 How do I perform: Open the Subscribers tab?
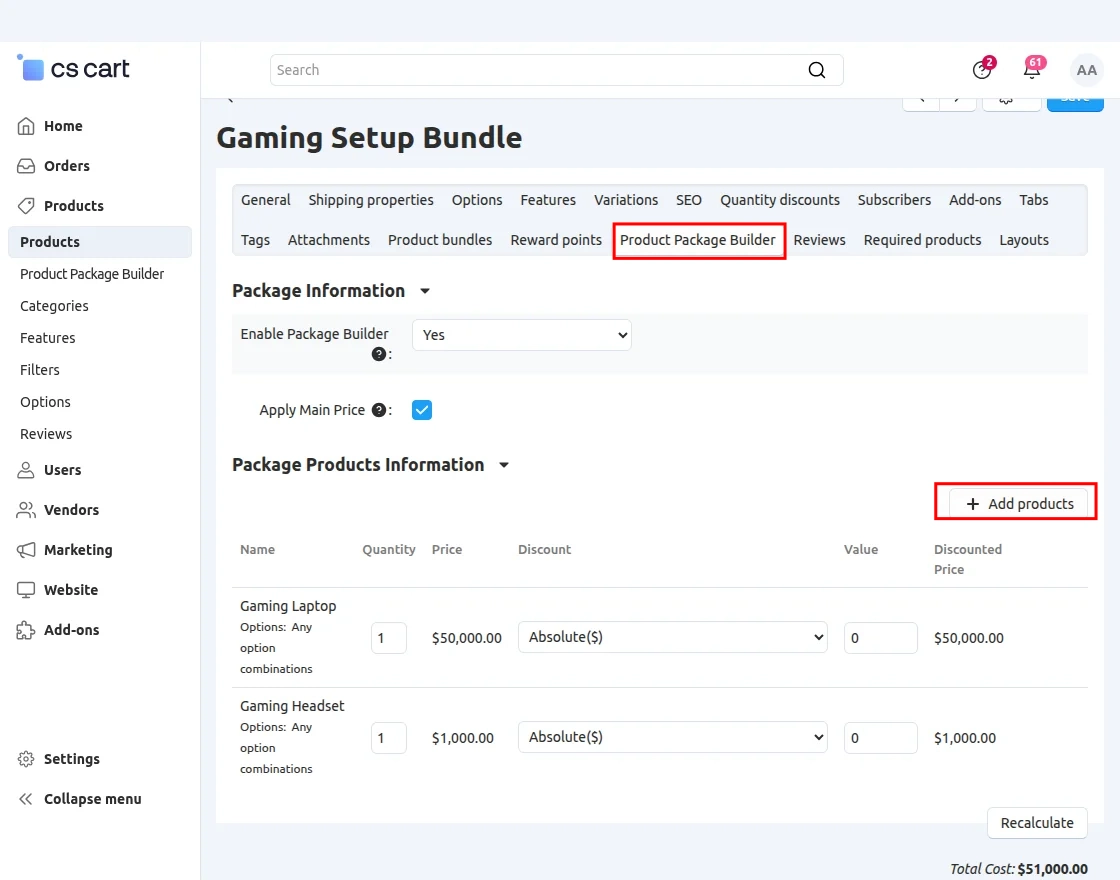coord(894,200)
